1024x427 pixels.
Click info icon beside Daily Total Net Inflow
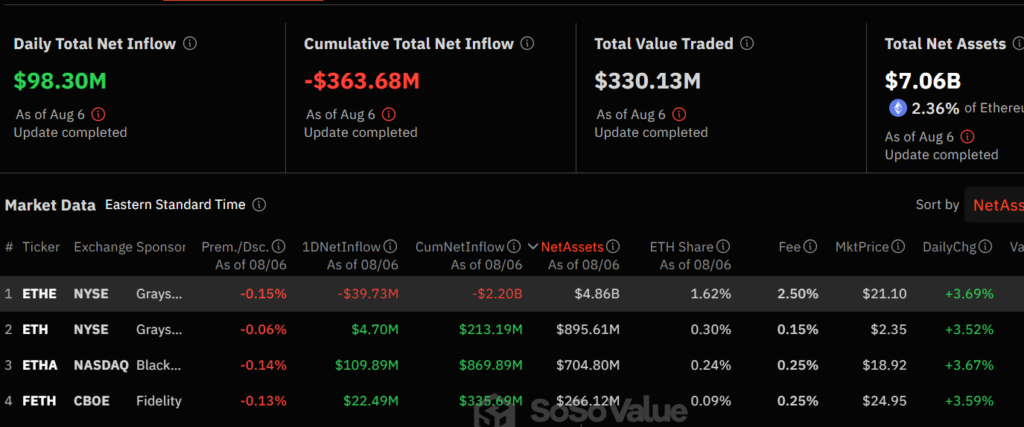(190, 44)
